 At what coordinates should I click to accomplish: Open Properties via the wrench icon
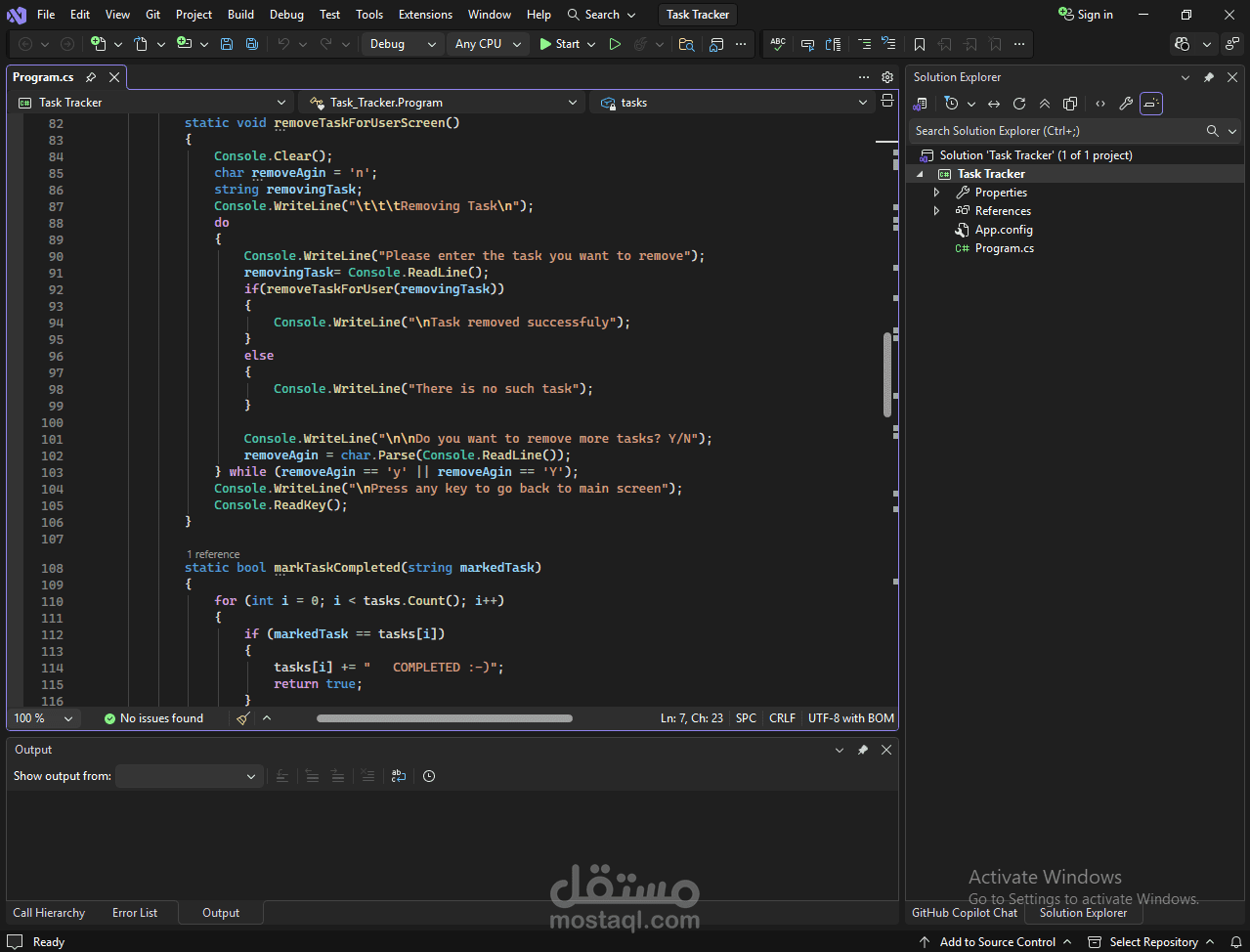tap(1126, 104)
